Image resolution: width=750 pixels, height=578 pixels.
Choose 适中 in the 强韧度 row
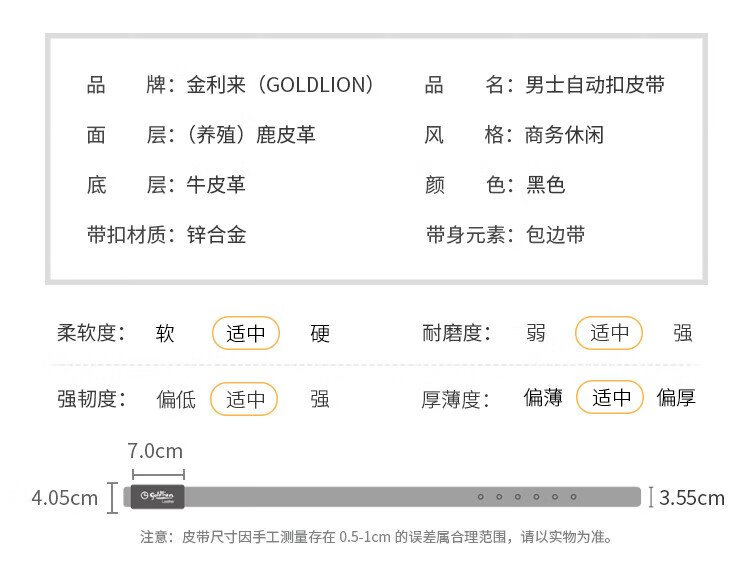tap(245, 399)
